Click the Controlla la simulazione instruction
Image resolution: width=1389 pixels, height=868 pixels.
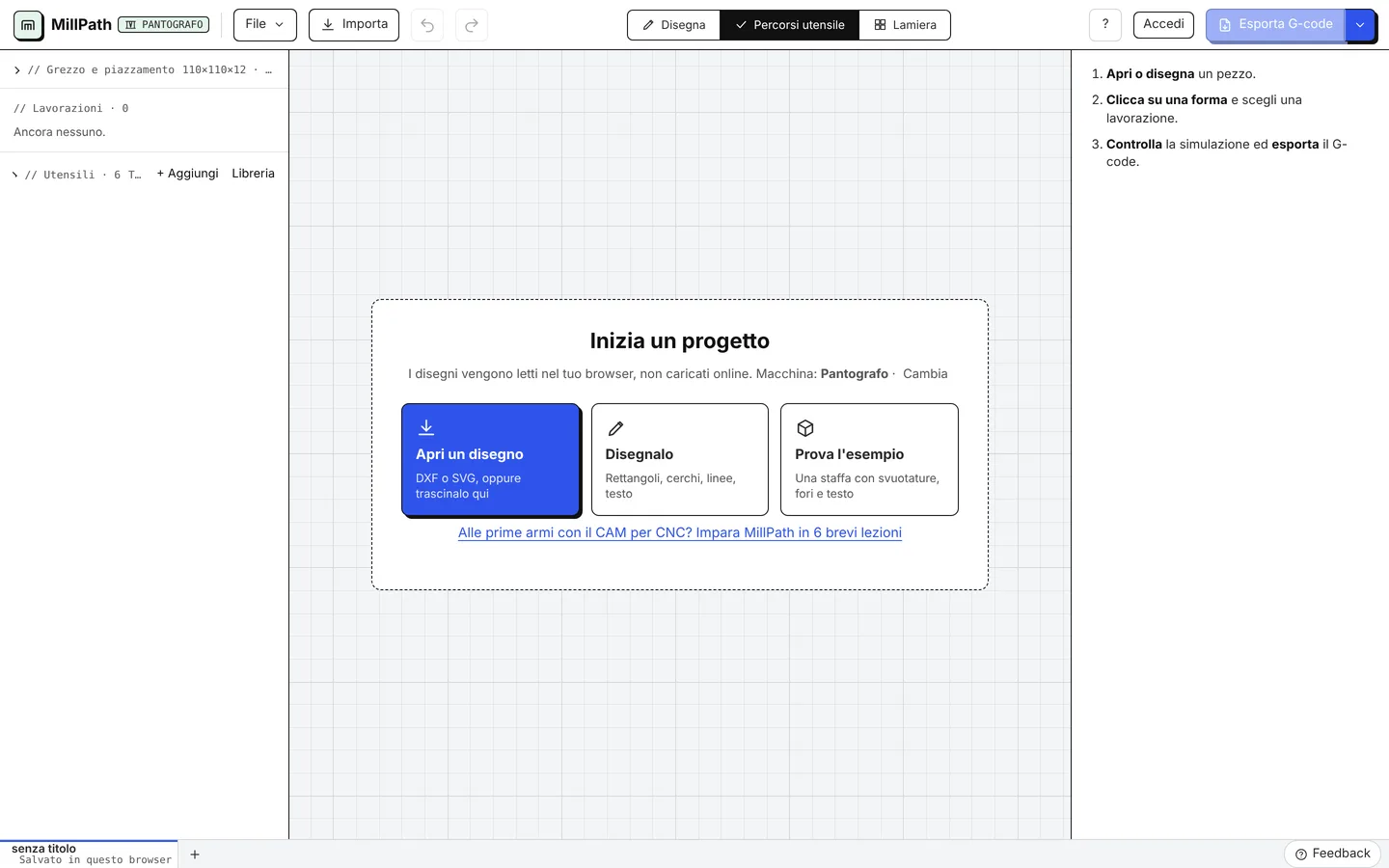coord(1227,152)
